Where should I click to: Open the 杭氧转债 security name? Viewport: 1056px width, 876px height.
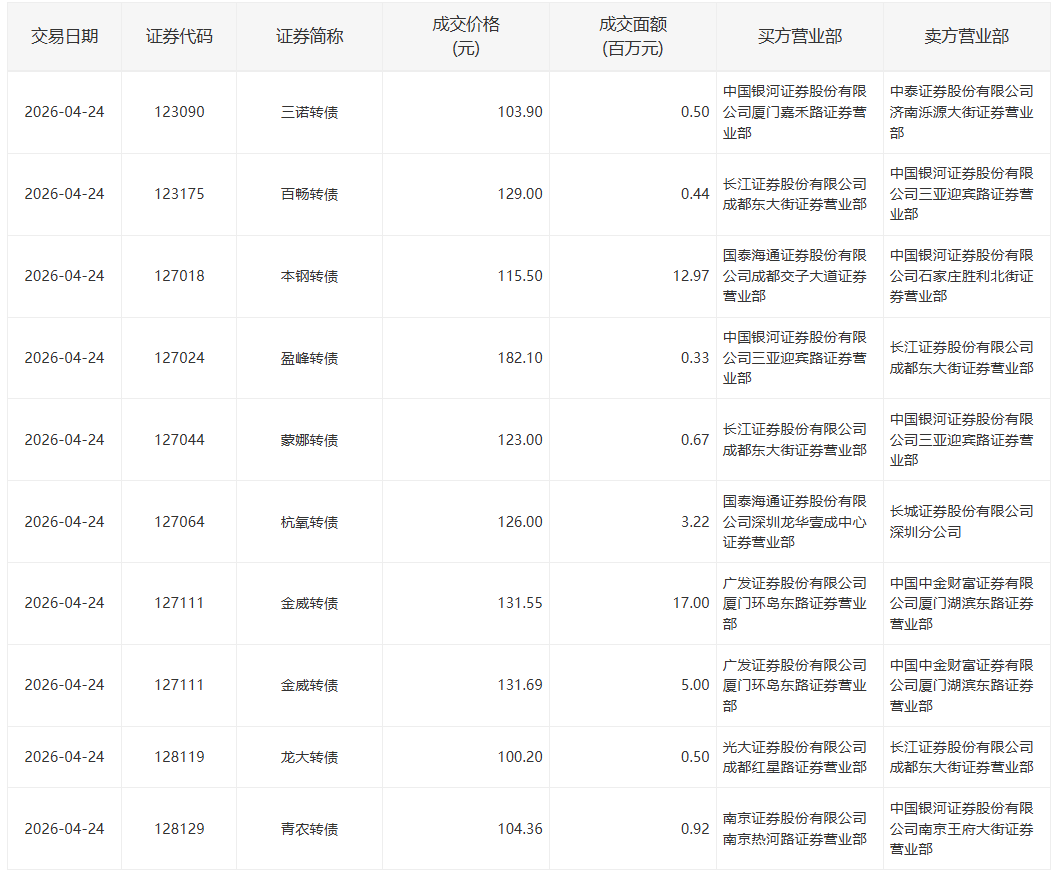point(309,522)
